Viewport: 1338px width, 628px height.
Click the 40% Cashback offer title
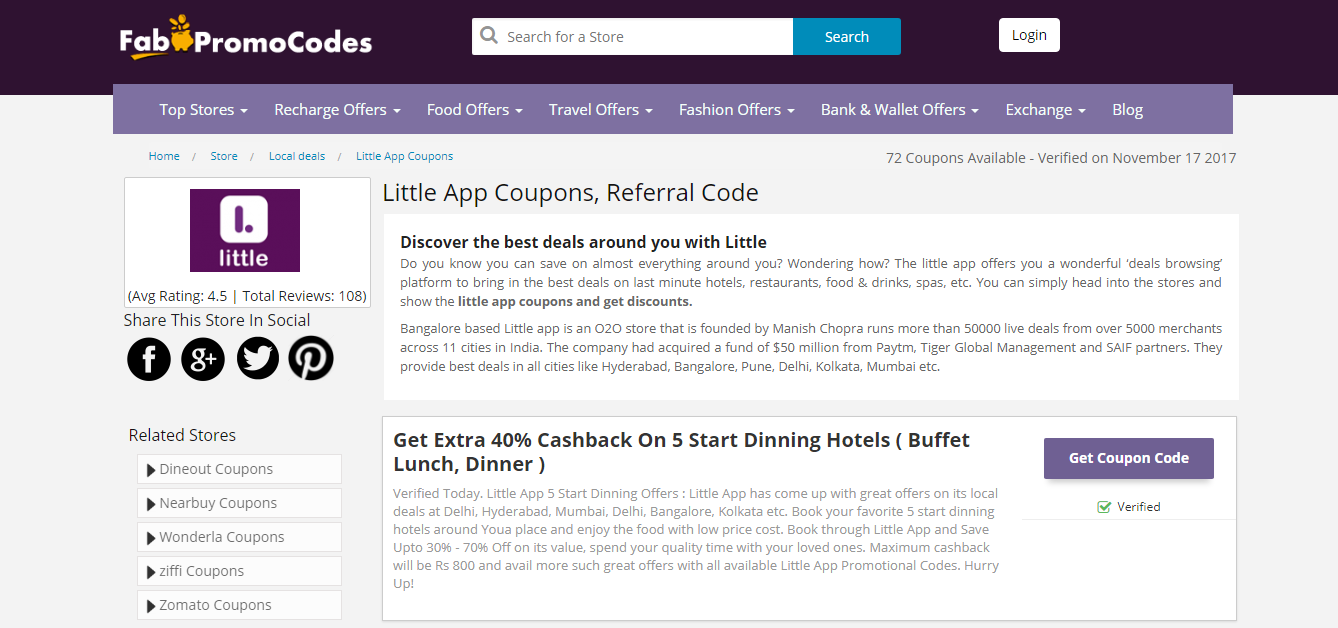coord(681,452)
